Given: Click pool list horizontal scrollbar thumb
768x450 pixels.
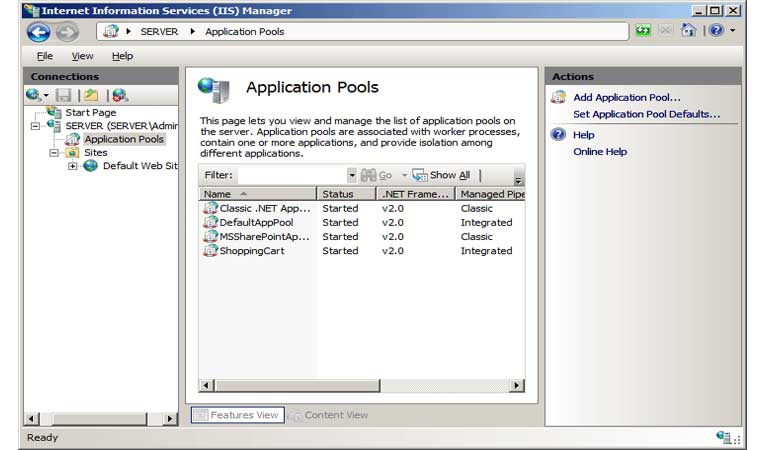Looking at the screenshot, I should pyautogui.click(x=297, y=385).
